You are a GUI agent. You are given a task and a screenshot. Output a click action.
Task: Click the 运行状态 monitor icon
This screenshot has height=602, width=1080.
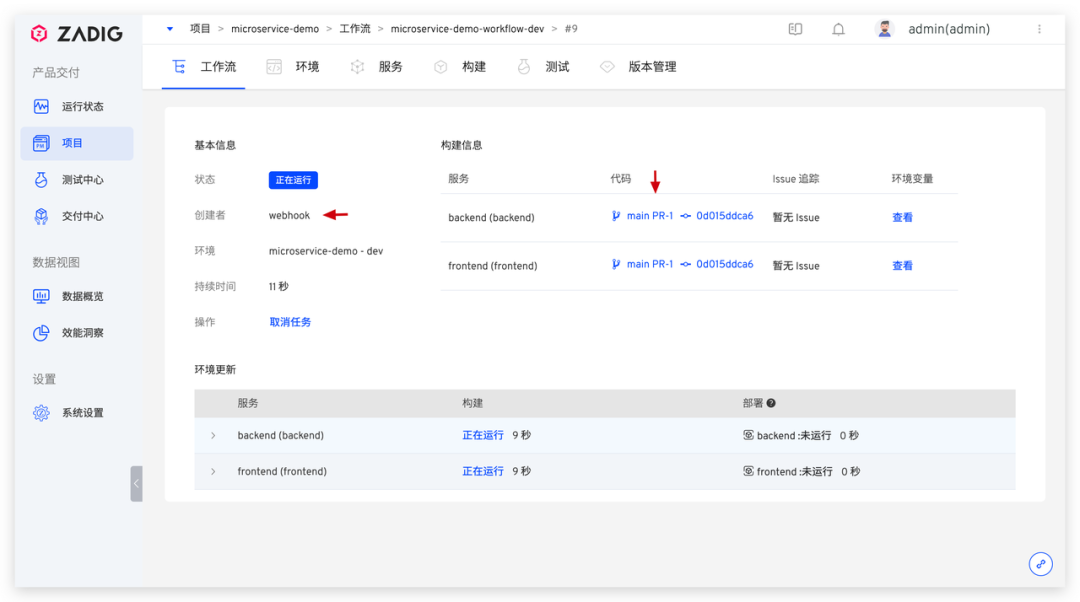(x=41, y=107)
